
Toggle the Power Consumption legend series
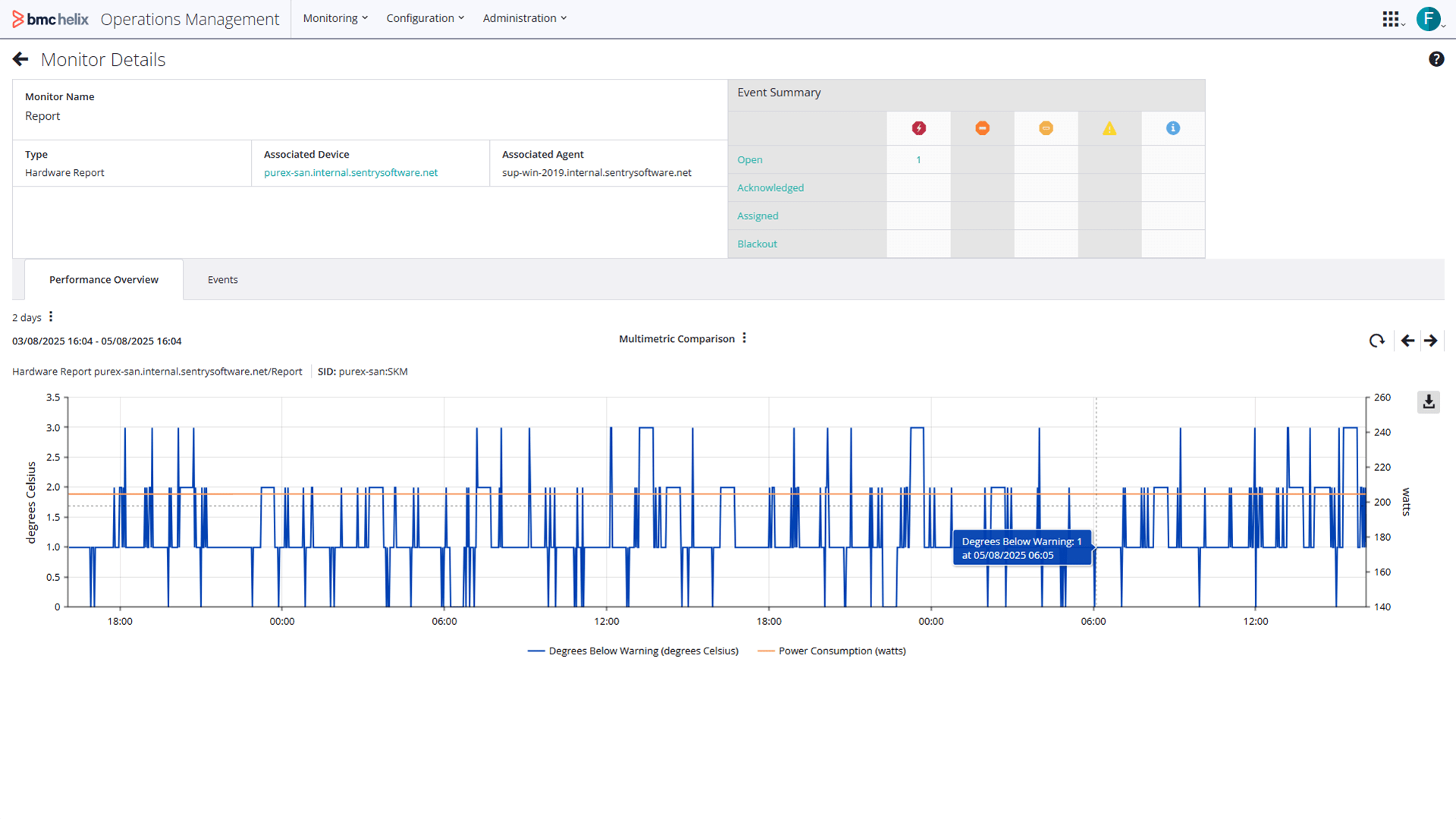point(832,651)
